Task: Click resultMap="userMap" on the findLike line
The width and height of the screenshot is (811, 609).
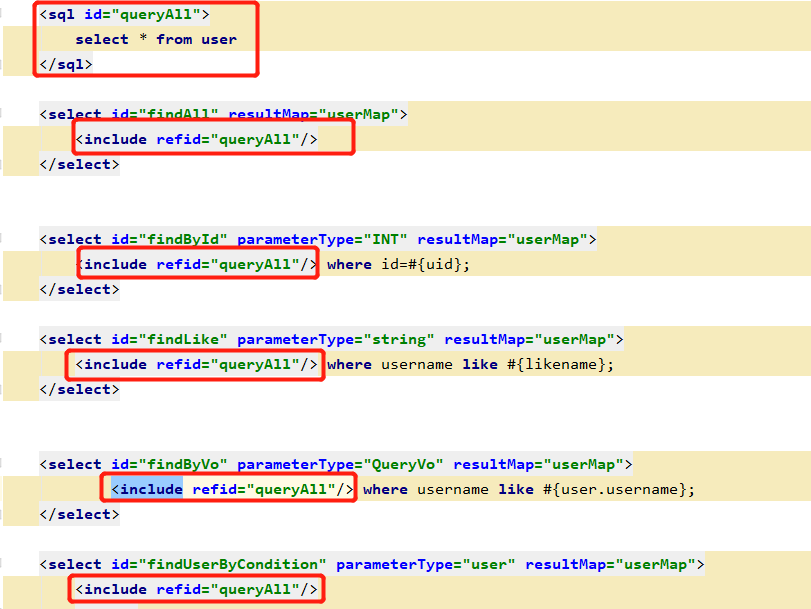Action: point(530,339)
